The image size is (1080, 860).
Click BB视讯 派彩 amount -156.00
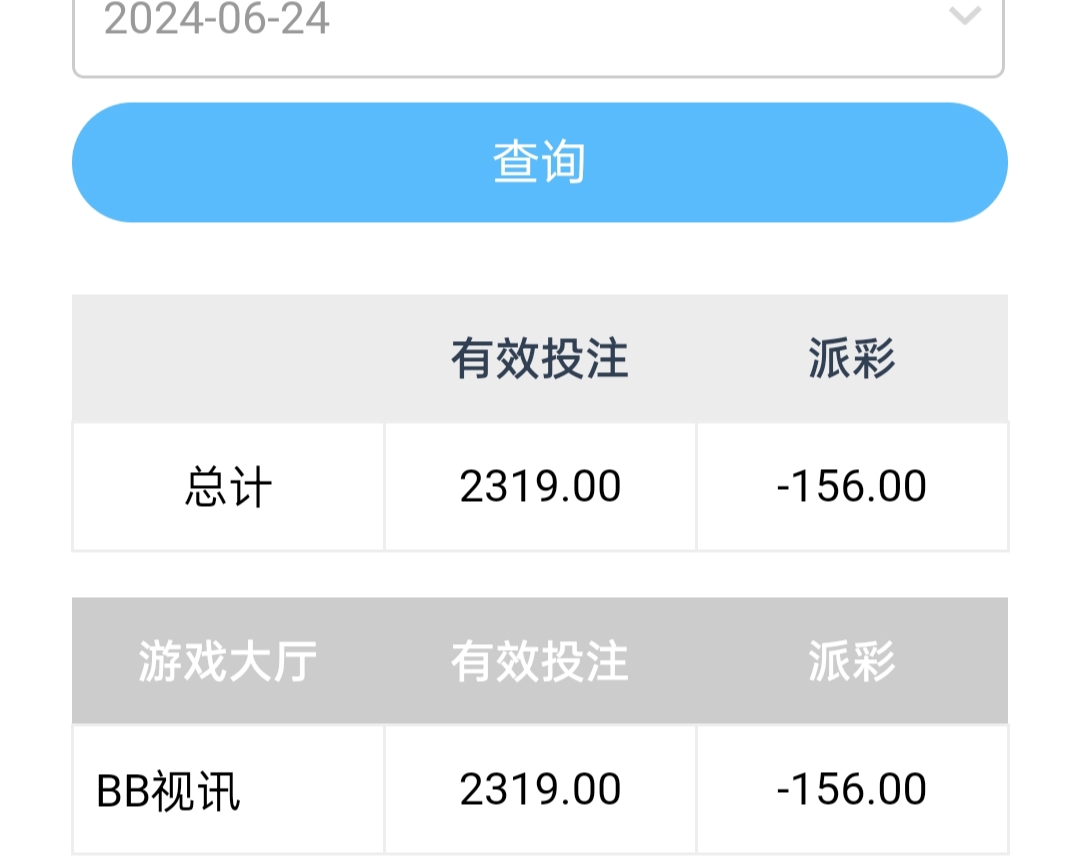pos(852,790)
